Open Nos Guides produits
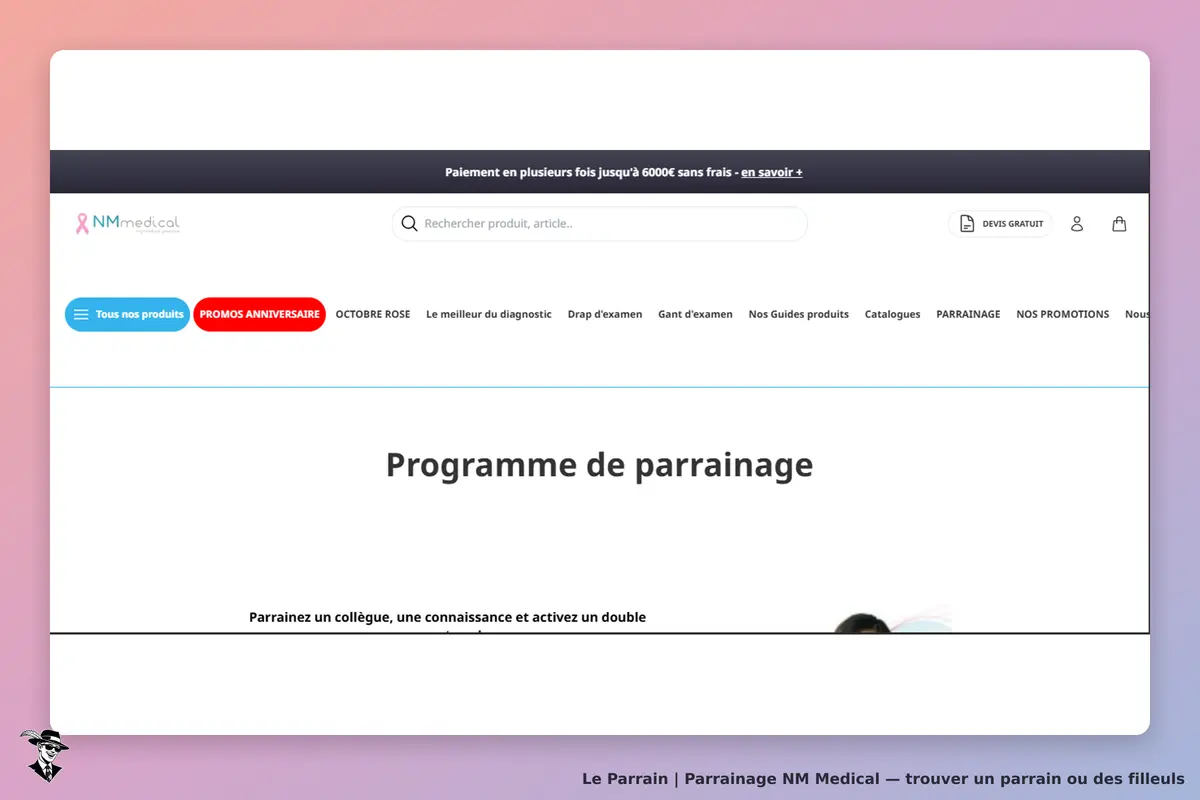Screen dimensions: 1200x800 [x=799, y=314]
